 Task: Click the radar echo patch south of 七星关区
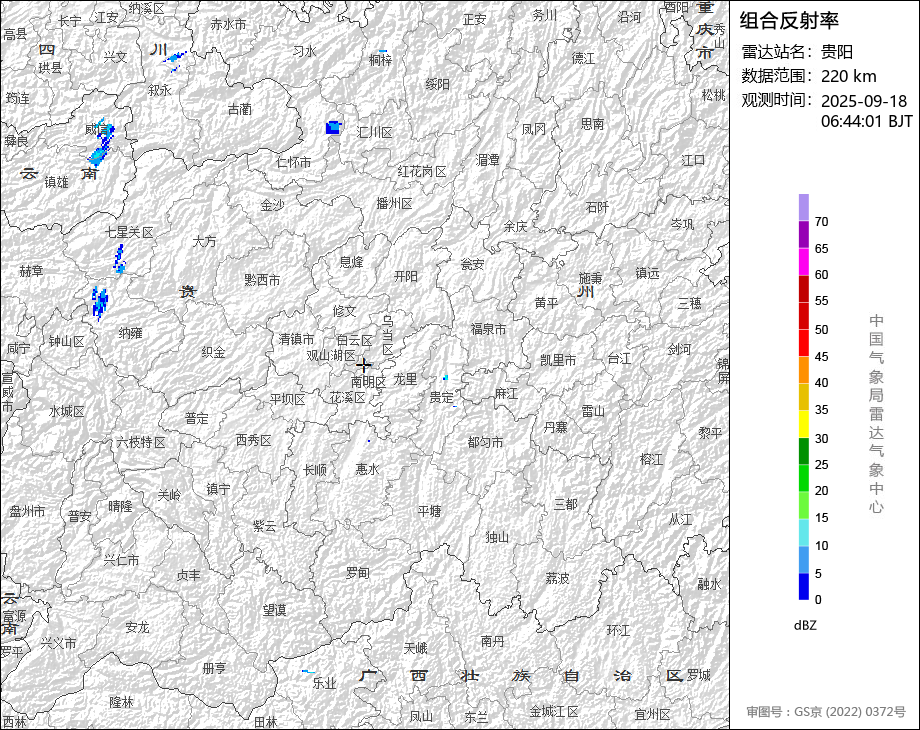(120, 259)
